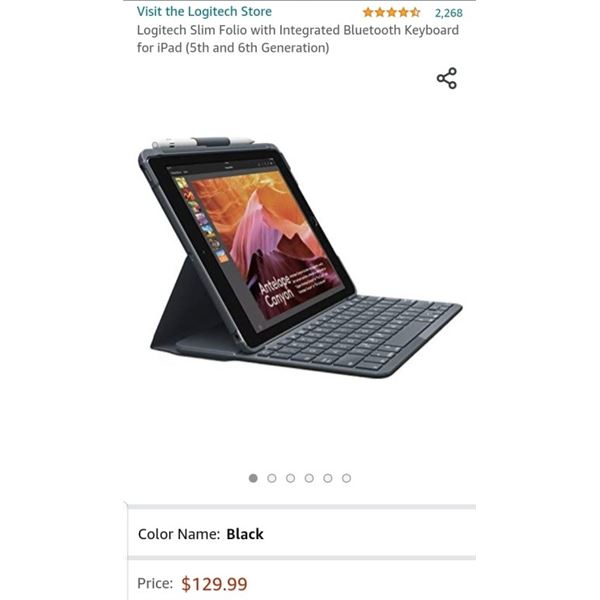Tap the $129.99 price
The height and width of the screenshot is (600, 600).
point(214,584)
